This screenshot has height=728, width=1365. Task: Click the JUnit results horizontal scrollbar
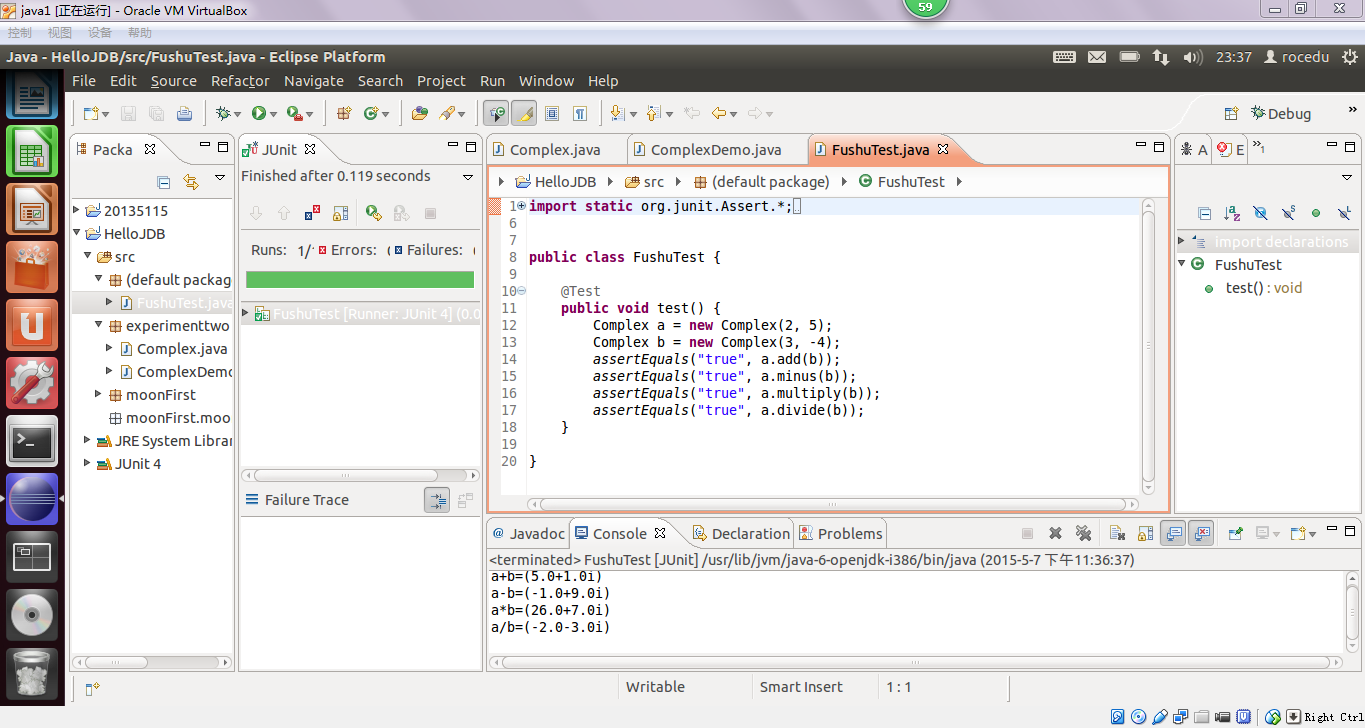pyautogui.click(x=360, y=476)
